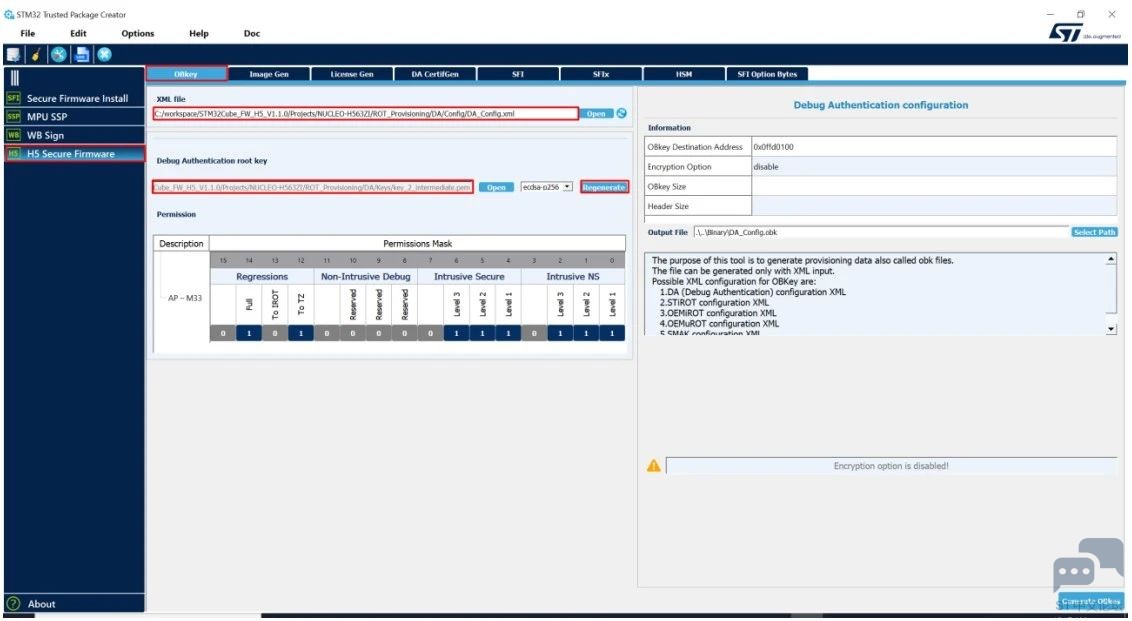This screenshot has height=621, width=1132.
Task: Click the Select Path button
Action: point(1094,233)
